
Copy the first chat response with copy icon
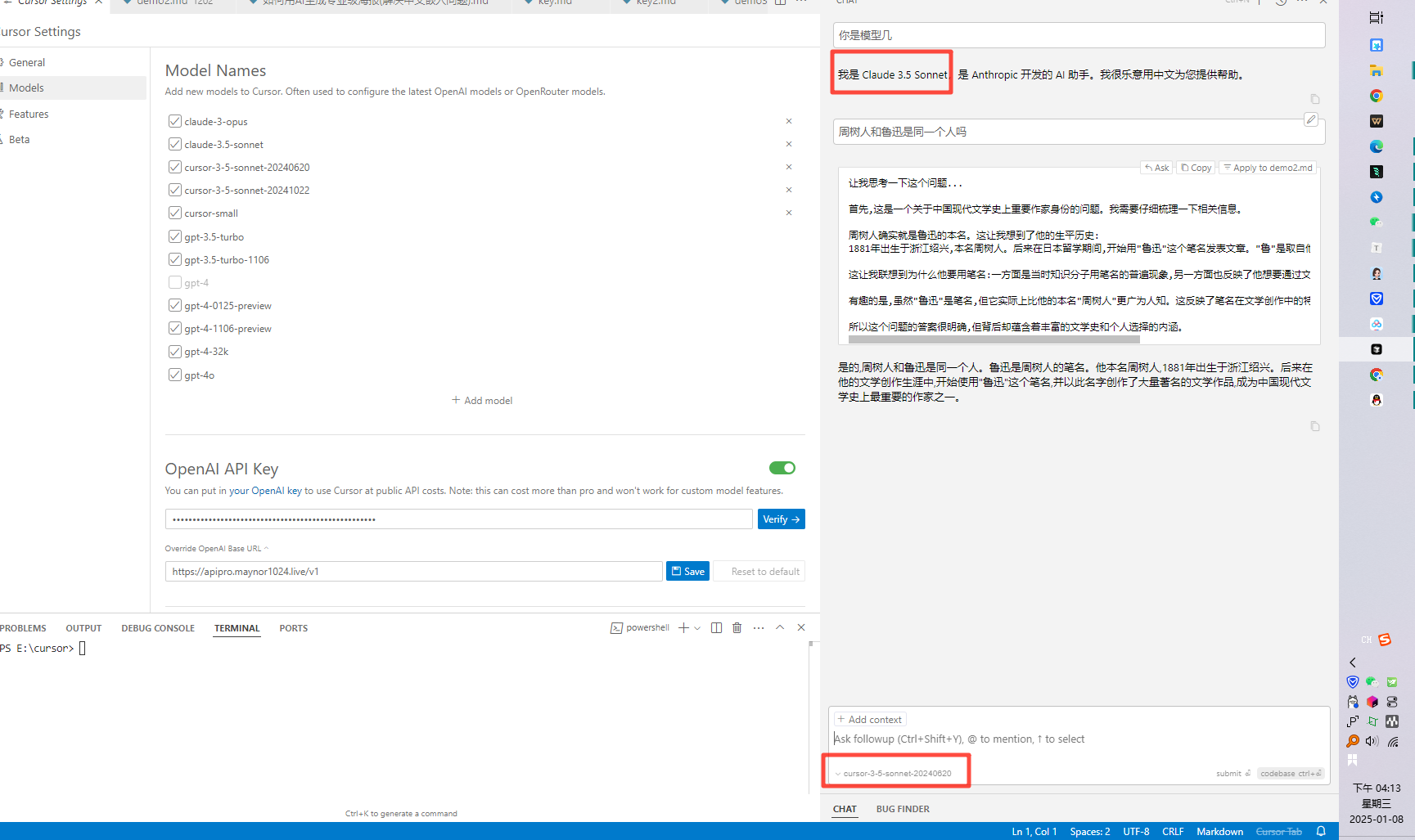[1315, 99]
